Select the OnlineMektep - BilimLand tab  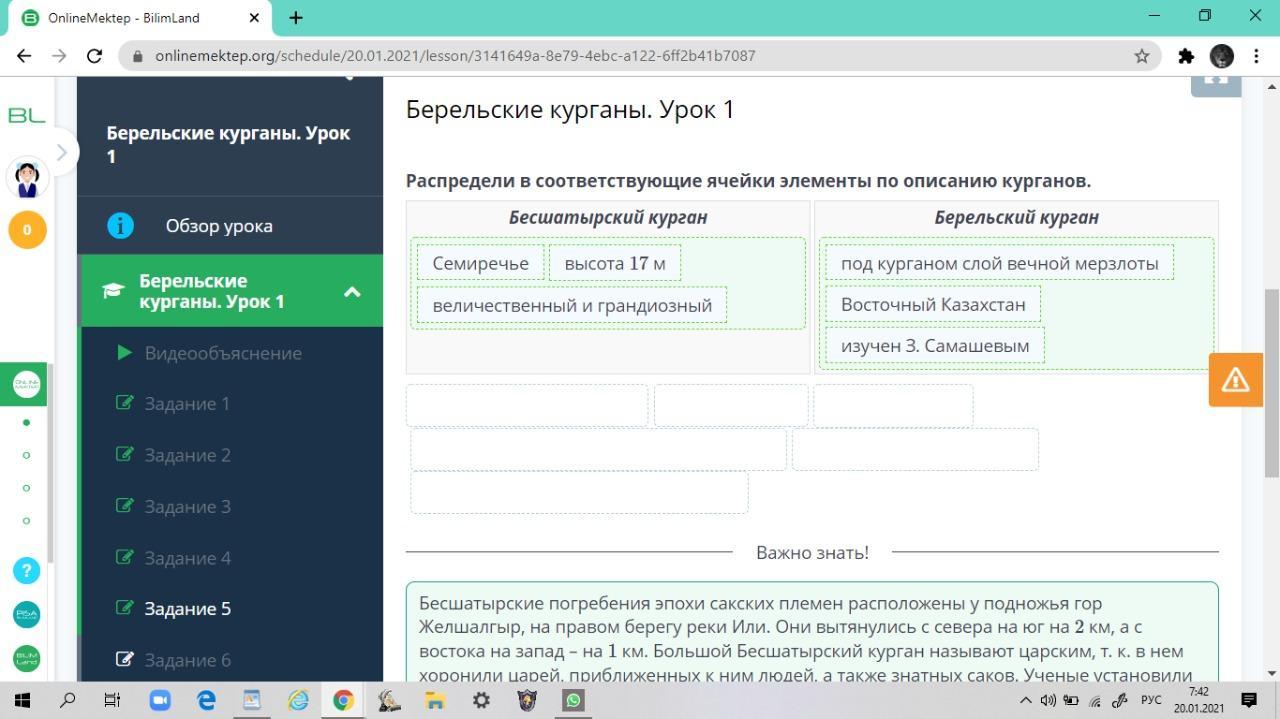coord(140,17)
